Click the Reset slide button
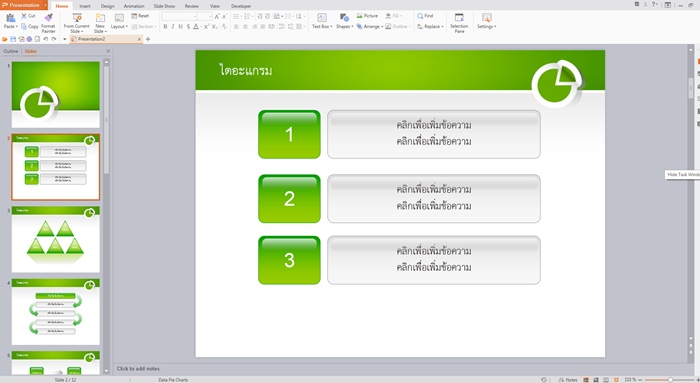 click(x=140, y=16)
